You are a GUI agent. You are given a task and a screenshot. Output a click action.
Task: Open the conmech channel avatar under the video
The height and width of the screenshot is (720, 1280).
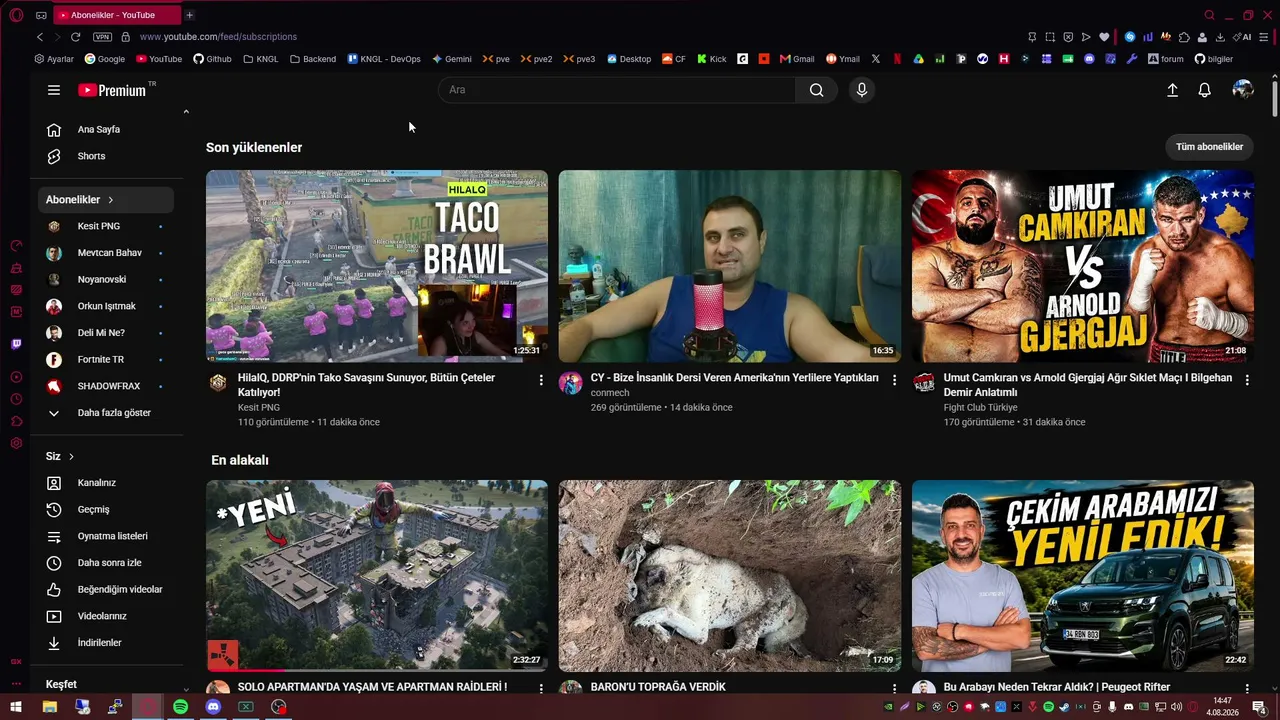click(570, 383)
